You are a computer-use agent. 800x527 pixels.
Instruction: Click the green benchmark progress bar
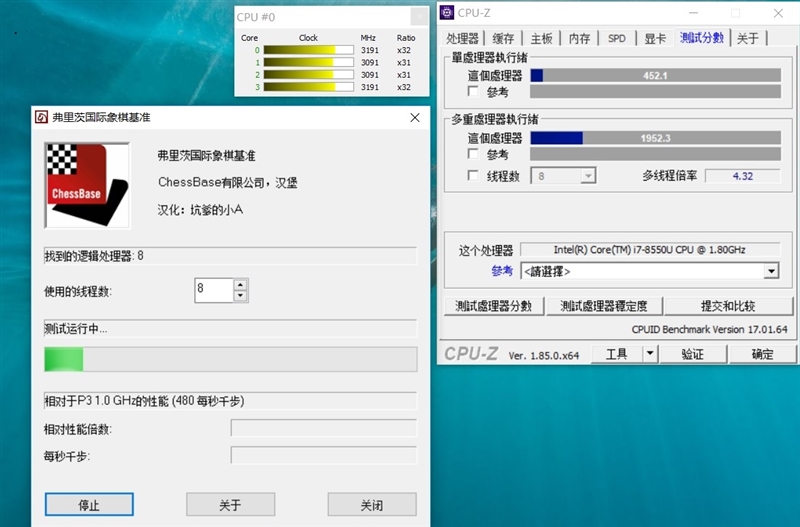tap(231, 359)
